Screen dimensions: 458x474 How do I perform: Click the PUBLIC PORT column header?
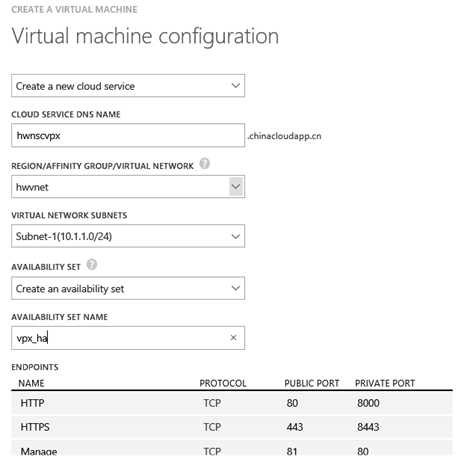312,383
